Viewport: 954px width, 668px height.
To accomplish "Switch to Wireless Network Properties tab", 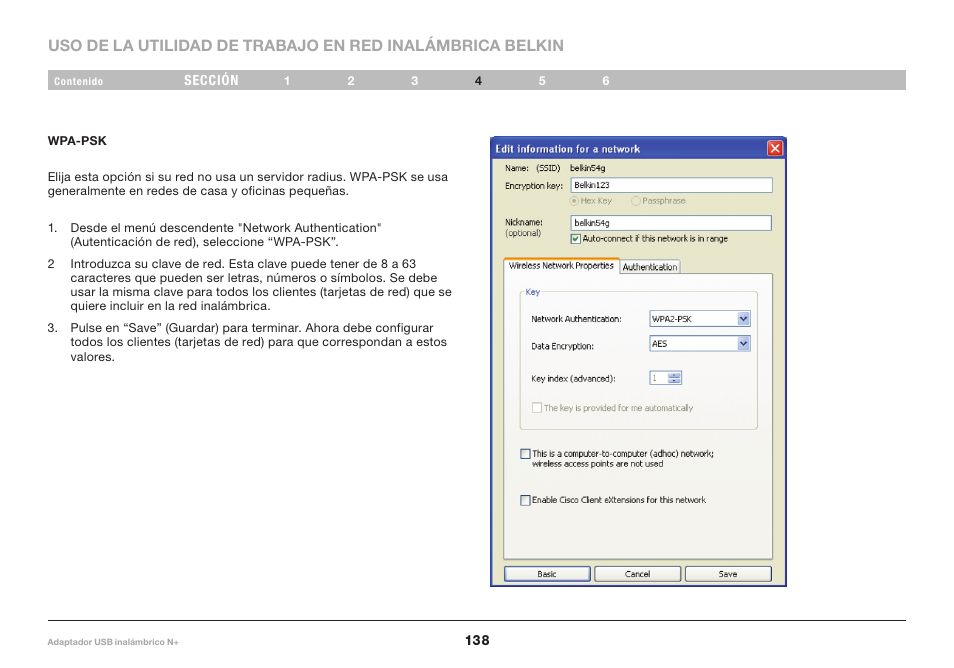I will click(x=561, y=266).
